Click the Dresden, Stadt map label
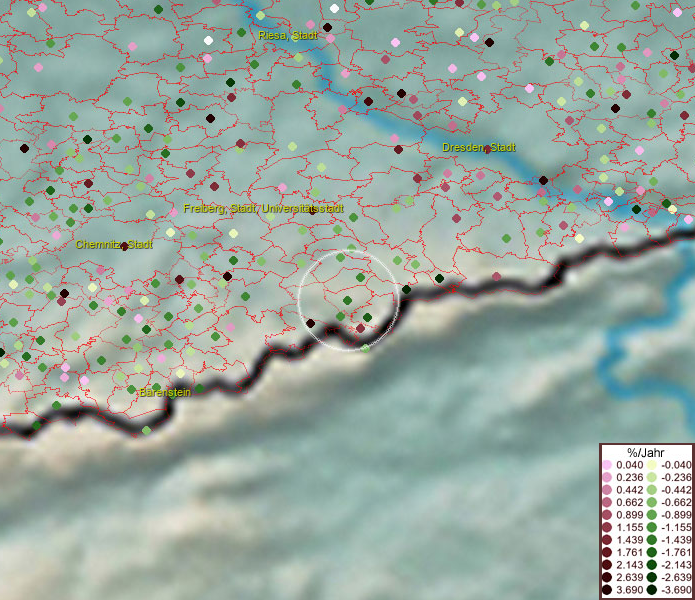The width and height of the screenshot is (695, 600). [x=479, y=148]
